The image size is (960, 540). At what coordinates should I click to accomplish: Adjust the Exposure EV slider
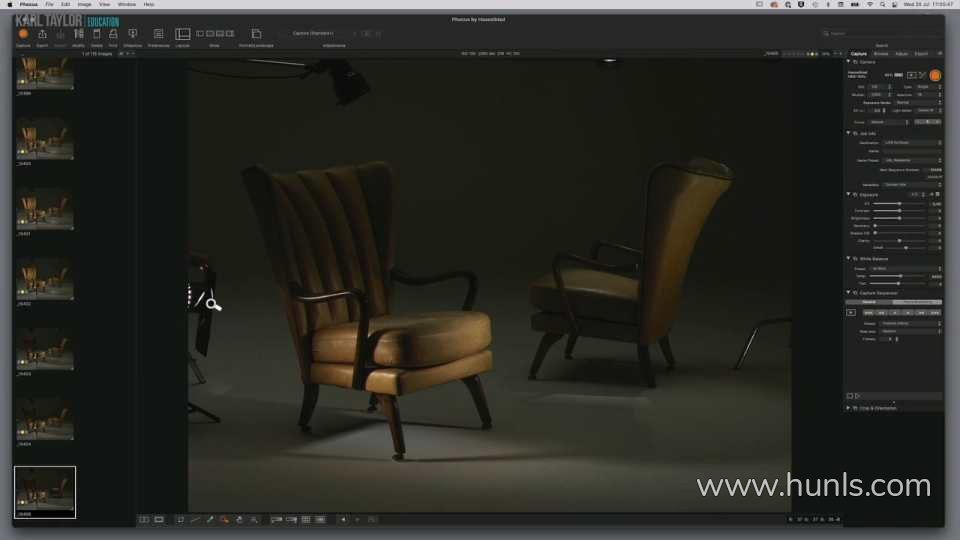click(x=899, y=203)
